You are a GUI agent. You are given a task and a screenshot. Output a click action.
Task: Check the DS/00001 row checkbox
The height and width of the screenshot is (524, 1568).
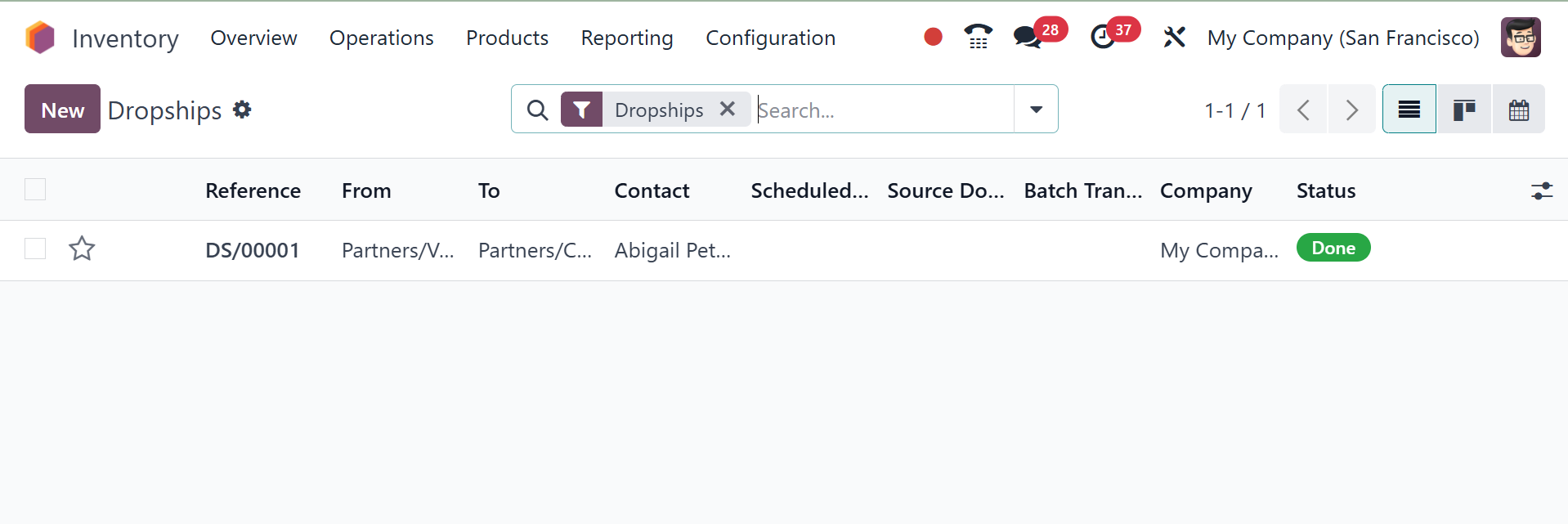point(35,249)
